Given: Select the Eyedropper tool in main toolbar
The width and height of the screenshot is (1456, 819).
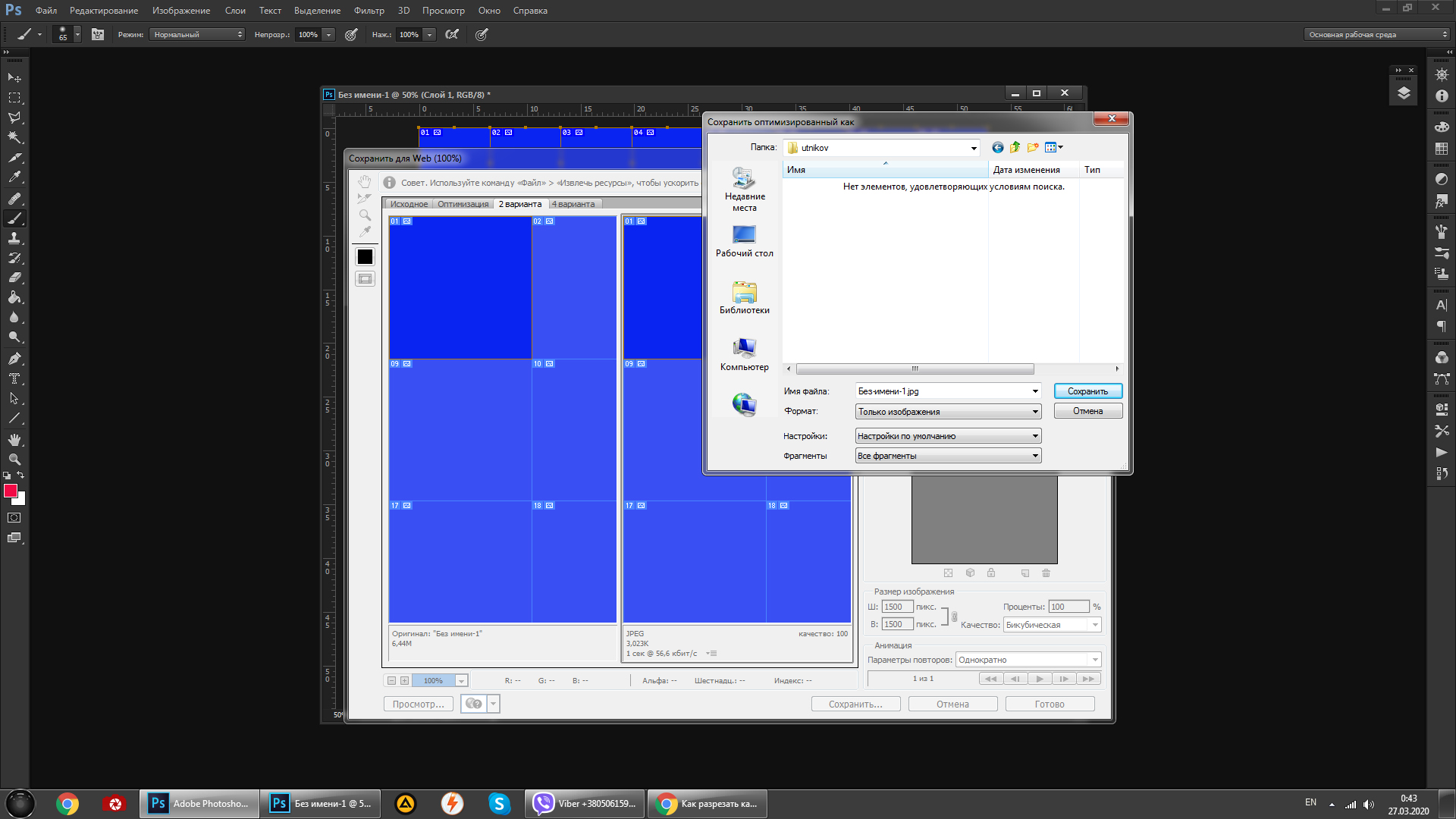Looking at the screenshot, I should [14, 177].
